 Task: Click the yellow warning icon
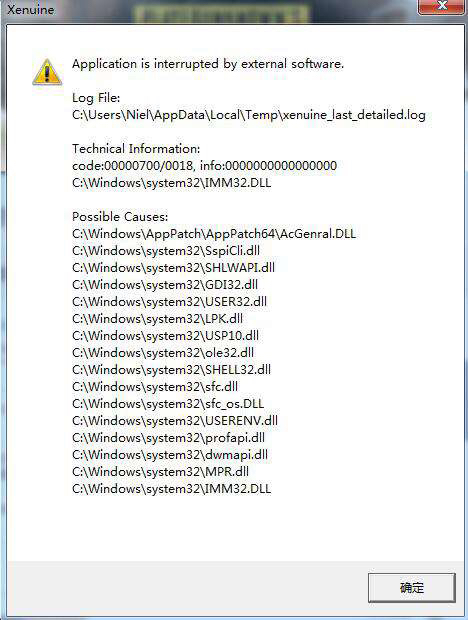click(47, 72)
